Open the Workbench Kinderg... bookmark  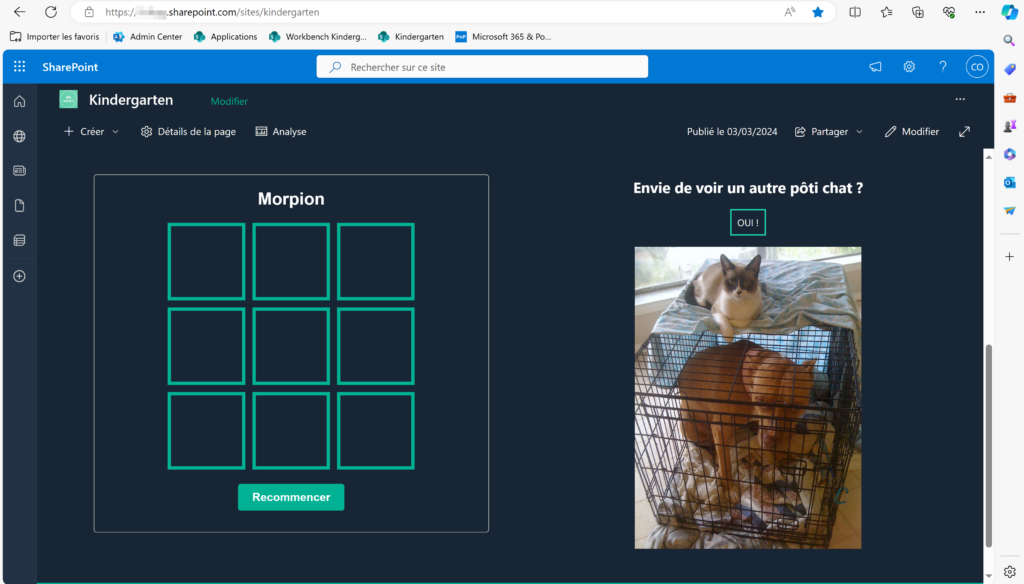[318, 37]
